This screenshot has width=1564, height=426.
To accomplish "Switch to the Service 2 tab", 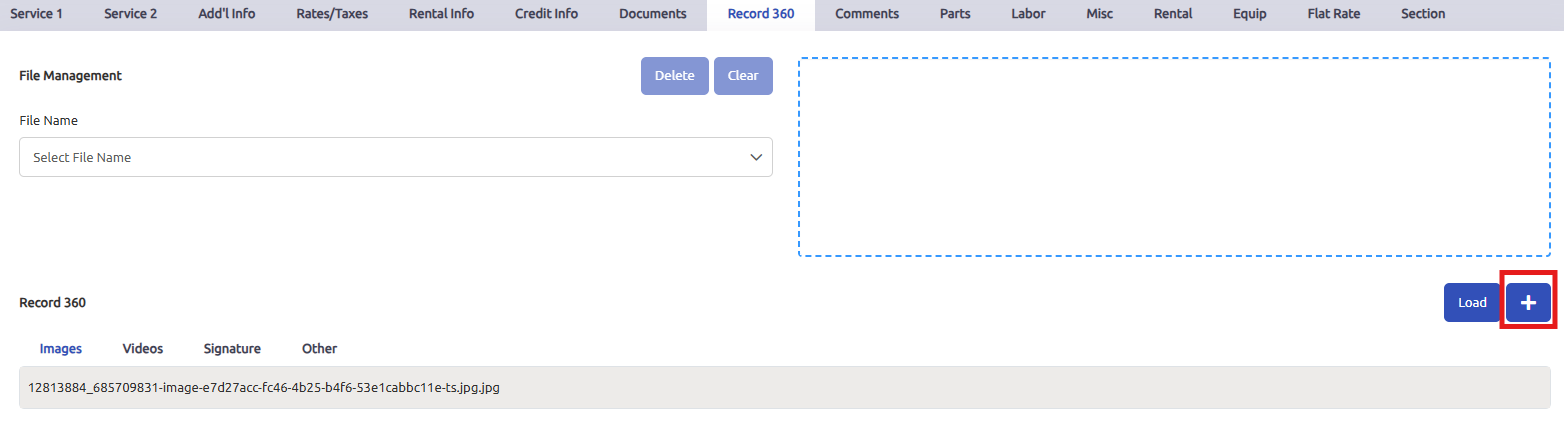I will (130, 14).
